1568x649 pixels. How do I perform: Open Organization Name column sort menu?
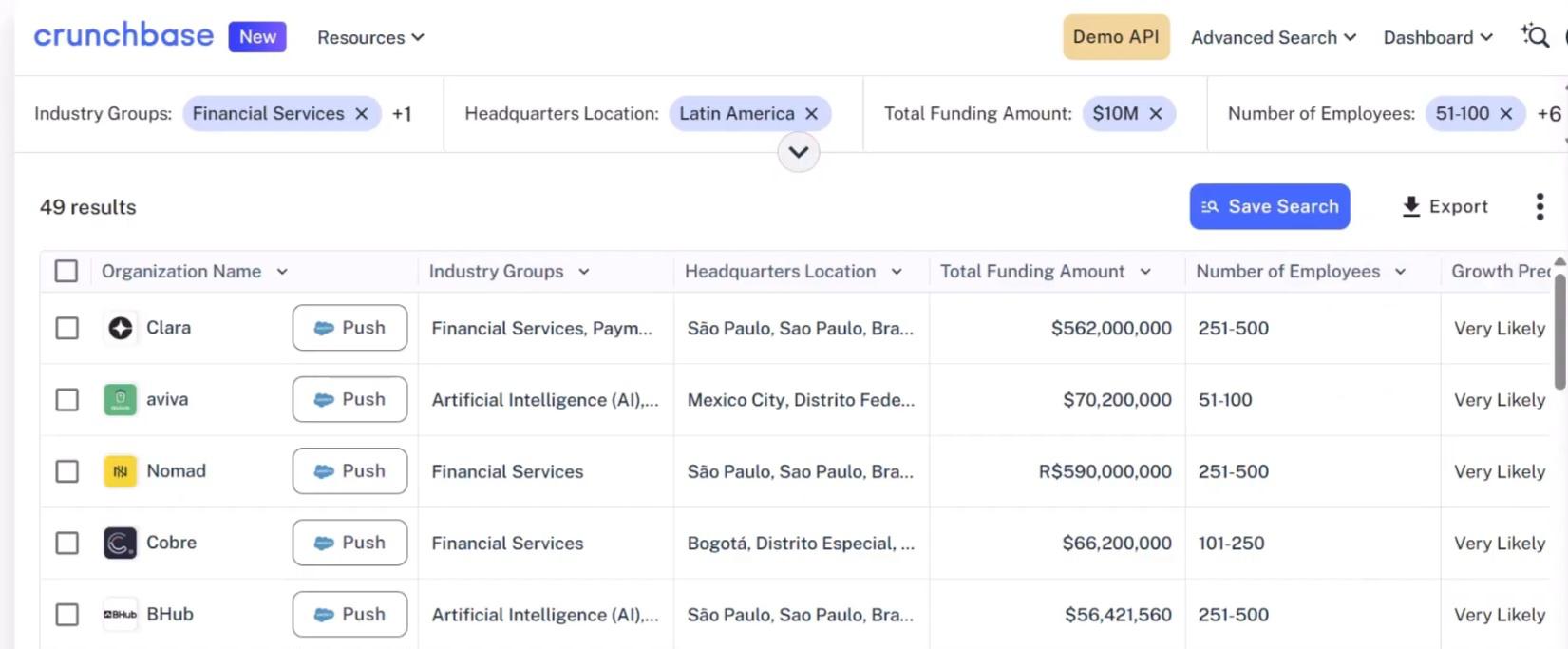pyautogui.click(x=282, y=272)
